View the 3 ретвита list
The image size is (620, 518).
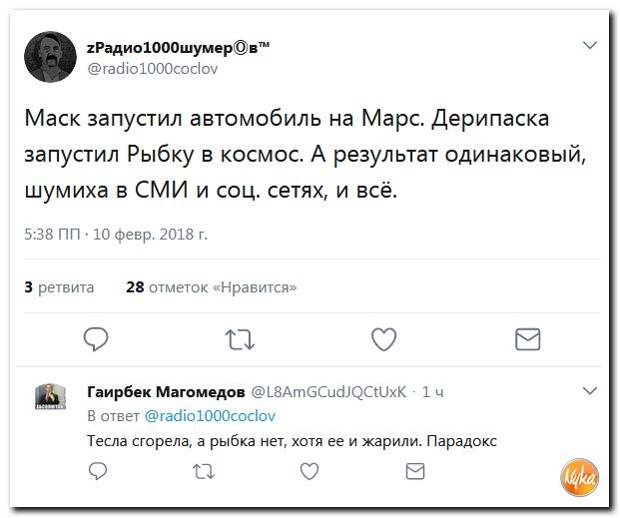pos(59,287)
